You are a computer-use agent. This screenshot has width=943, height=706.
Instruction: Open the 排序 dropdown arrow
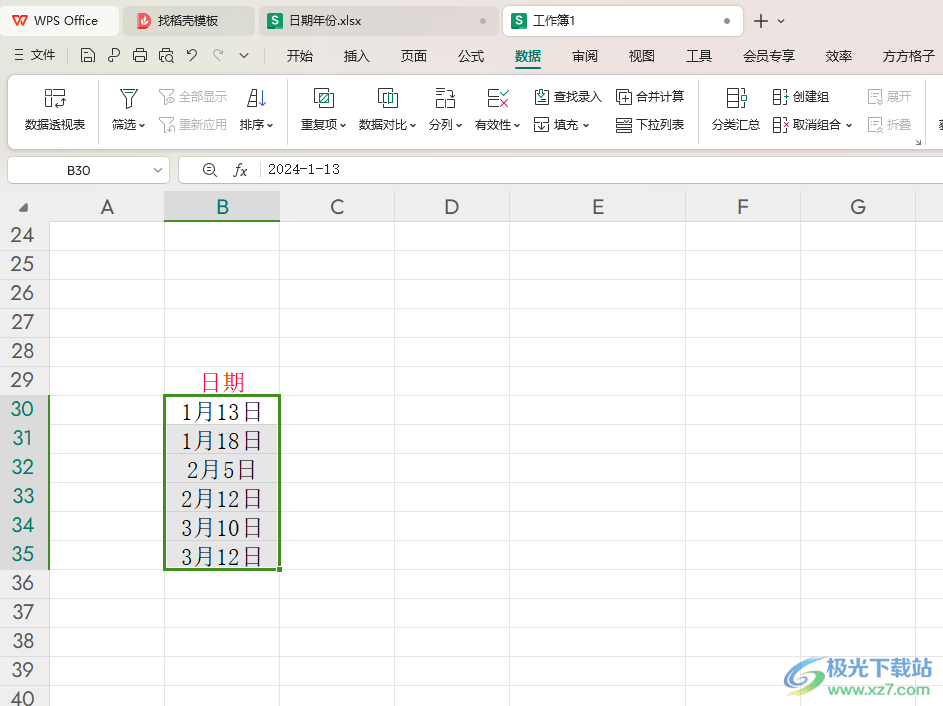pos(270,126)
